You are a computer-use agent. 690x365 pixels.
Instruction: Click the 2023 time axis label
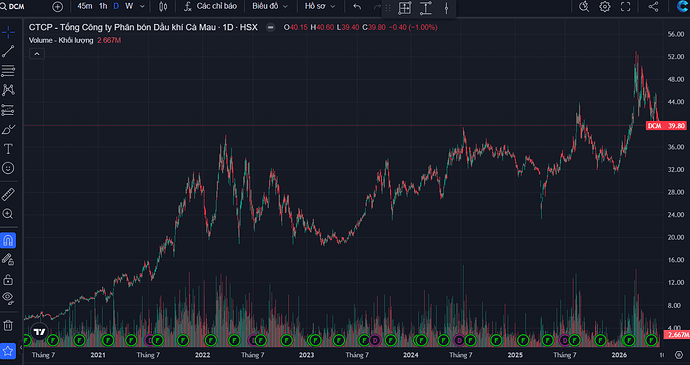pyautogui.click(x=307, y=355)
